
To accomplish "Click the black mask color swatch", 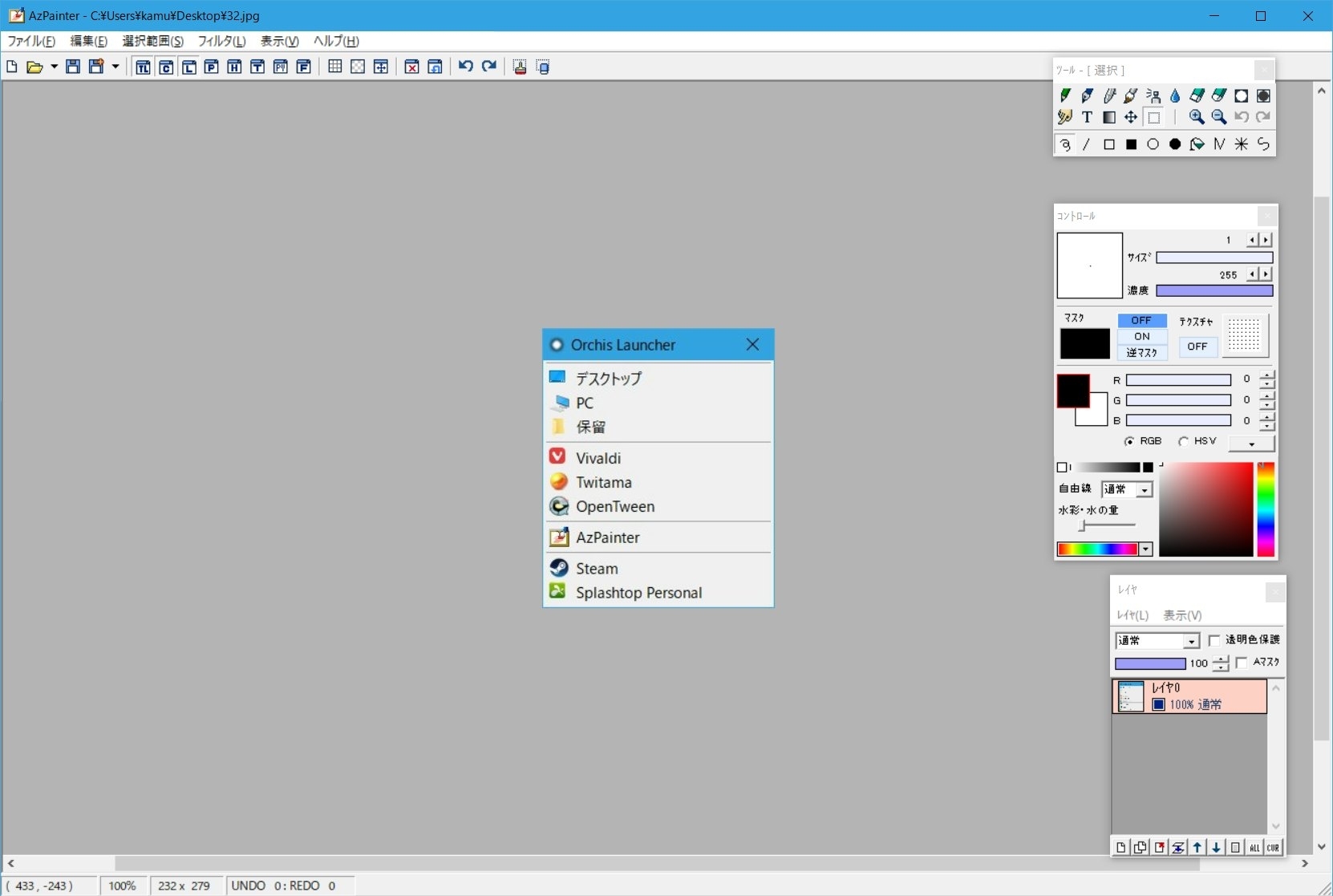I will tap(1085, 344).
